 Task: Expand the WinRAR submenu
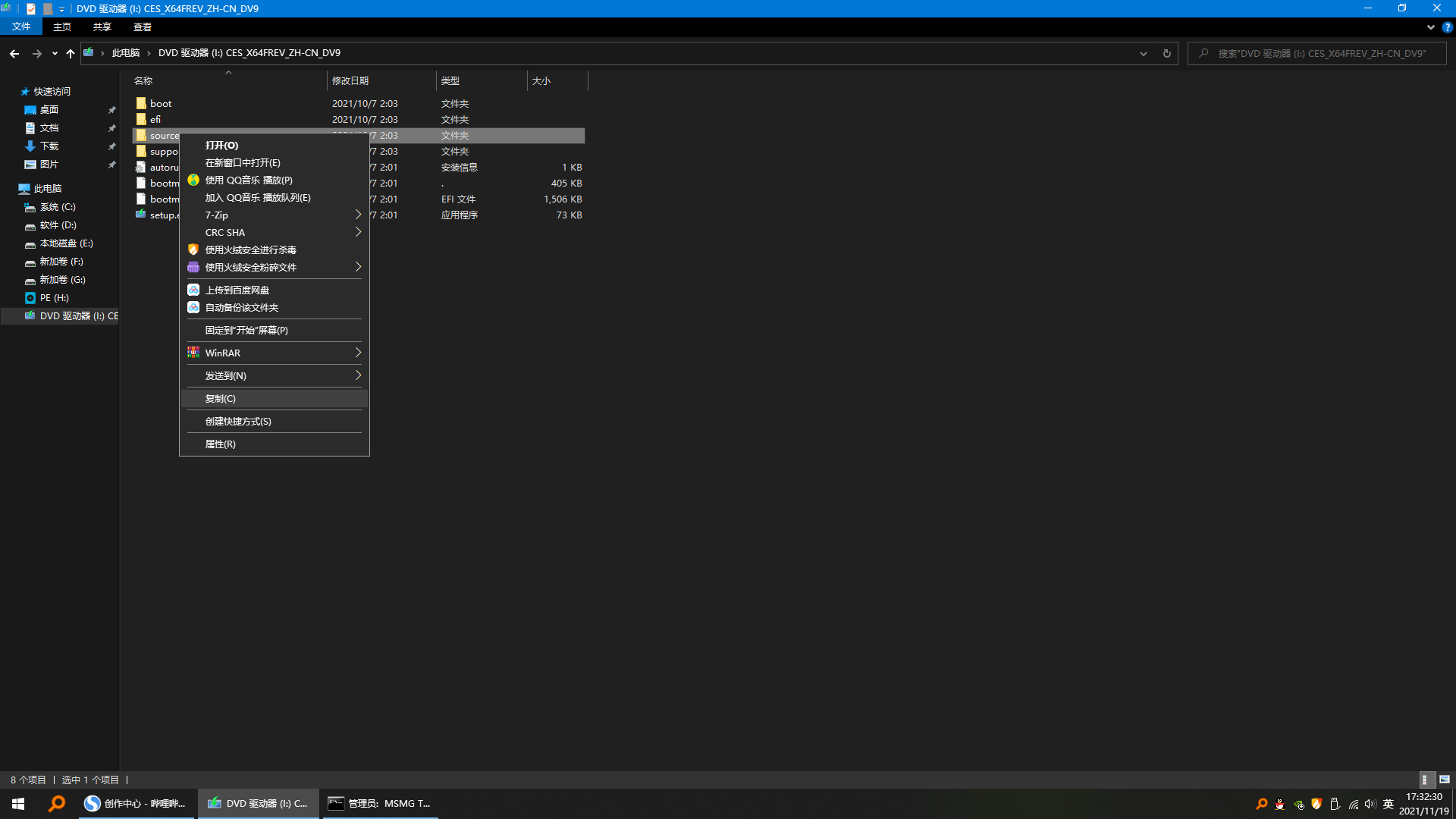point(275,353)
